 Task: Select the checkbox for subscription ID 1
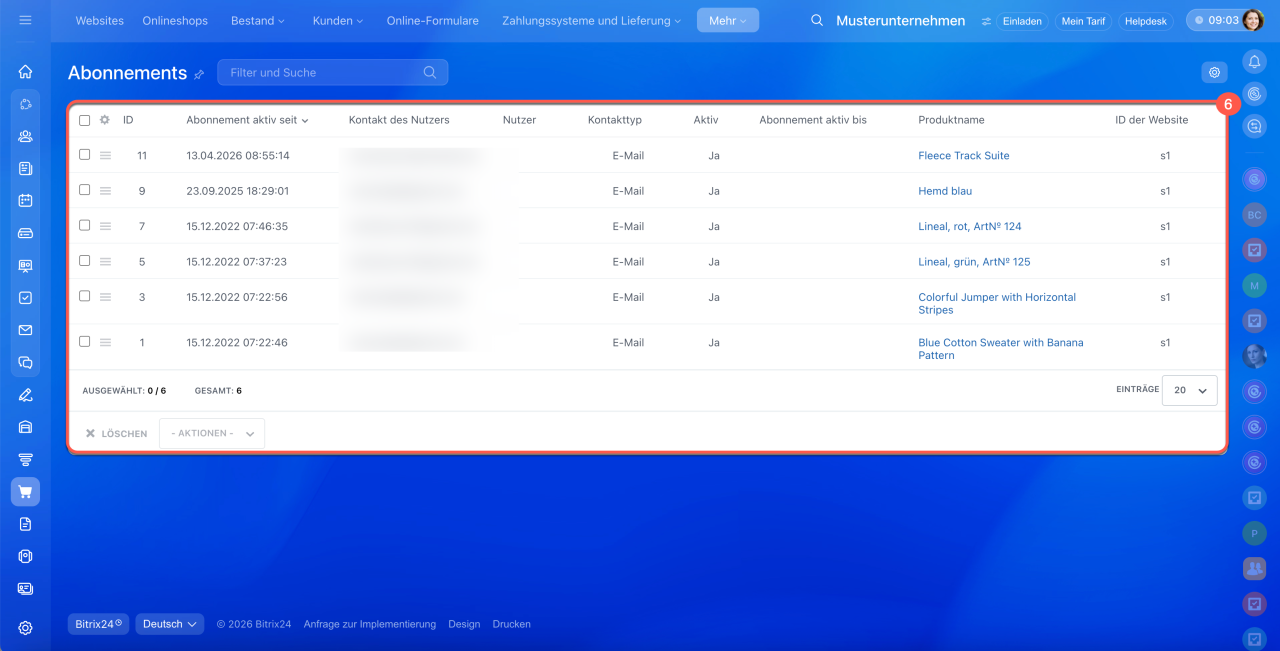(x=85, y=342)
